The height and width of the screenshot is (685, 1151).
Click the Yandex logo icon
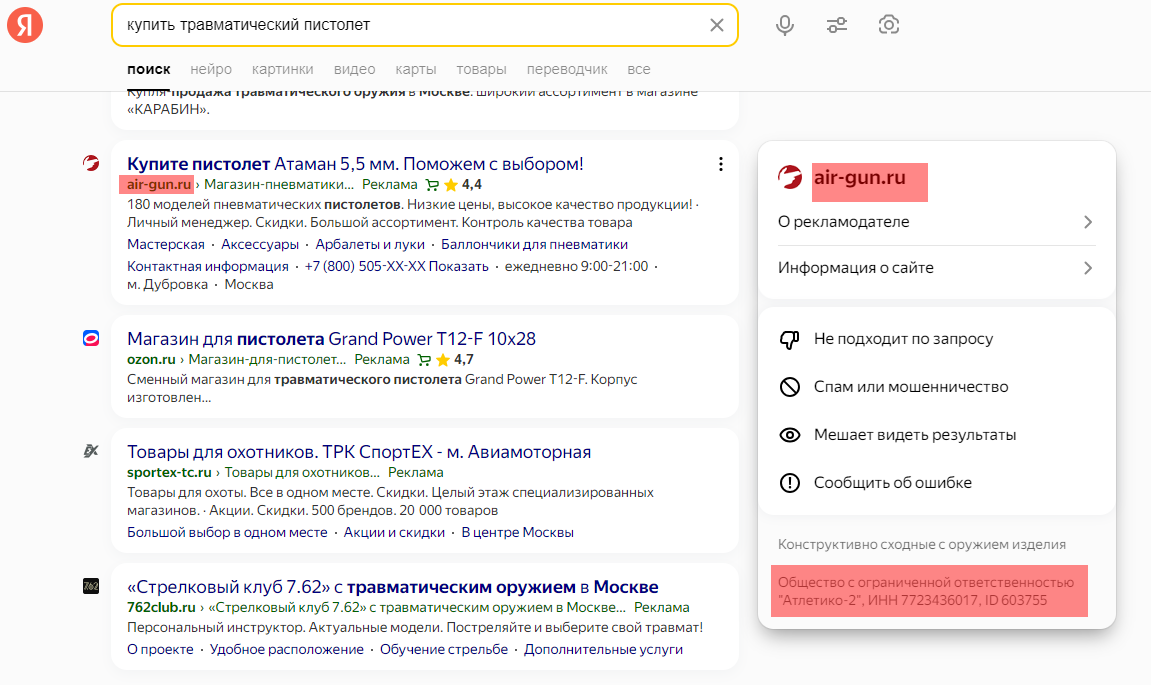pyautogui.click(x=25, y=25)
